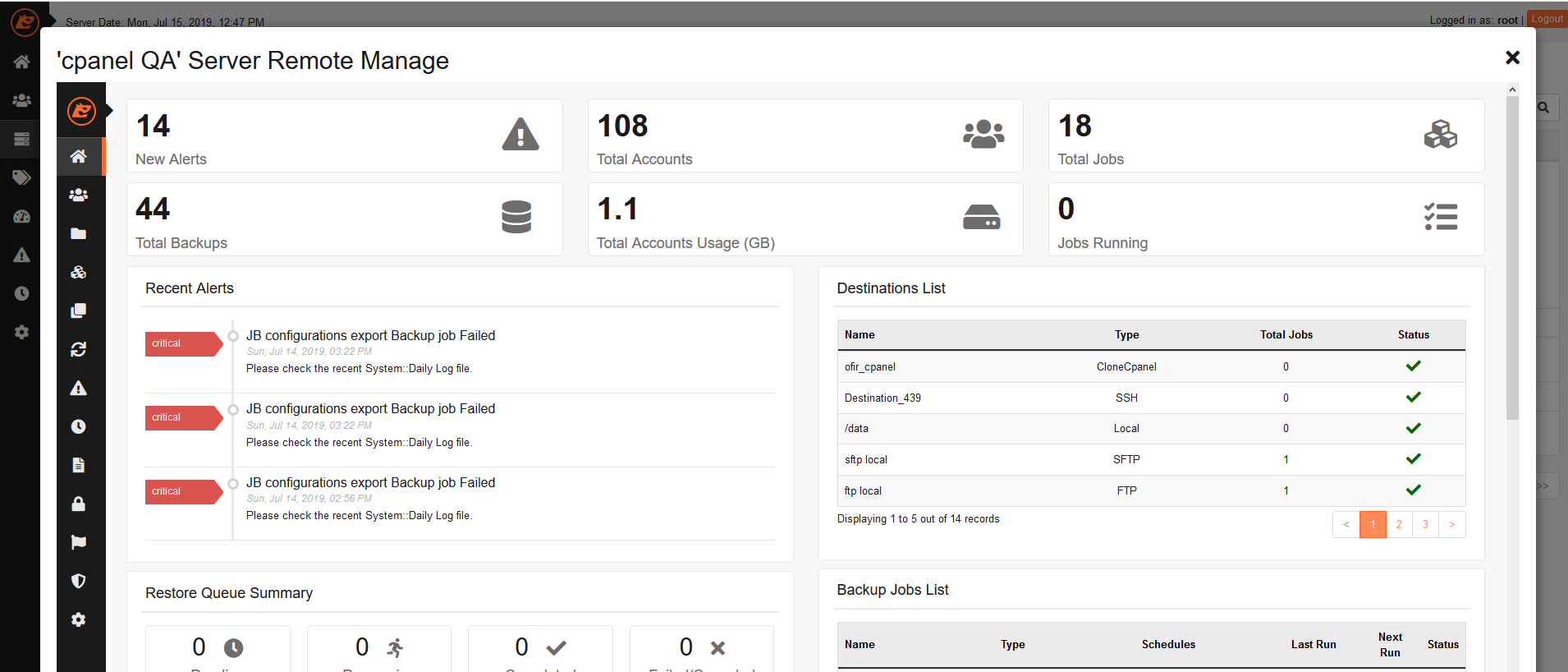Open the flag icon in modal sidebar
Image resolution: width=1568 pixels, height=672 pixels.
(x=79, y=542)
